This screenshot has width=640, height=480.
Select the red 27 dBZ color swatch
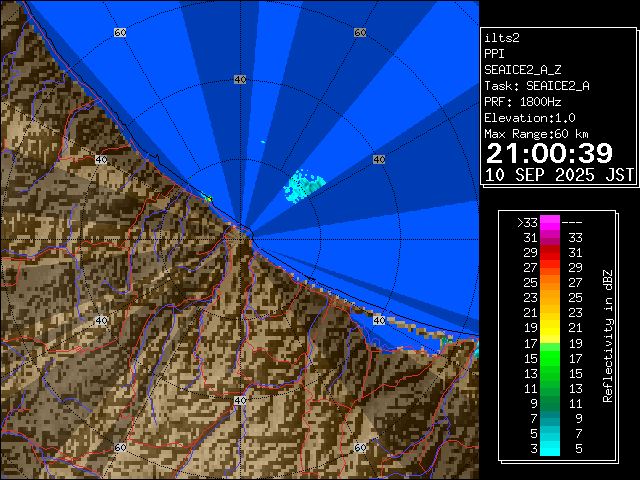click(550, 268)
